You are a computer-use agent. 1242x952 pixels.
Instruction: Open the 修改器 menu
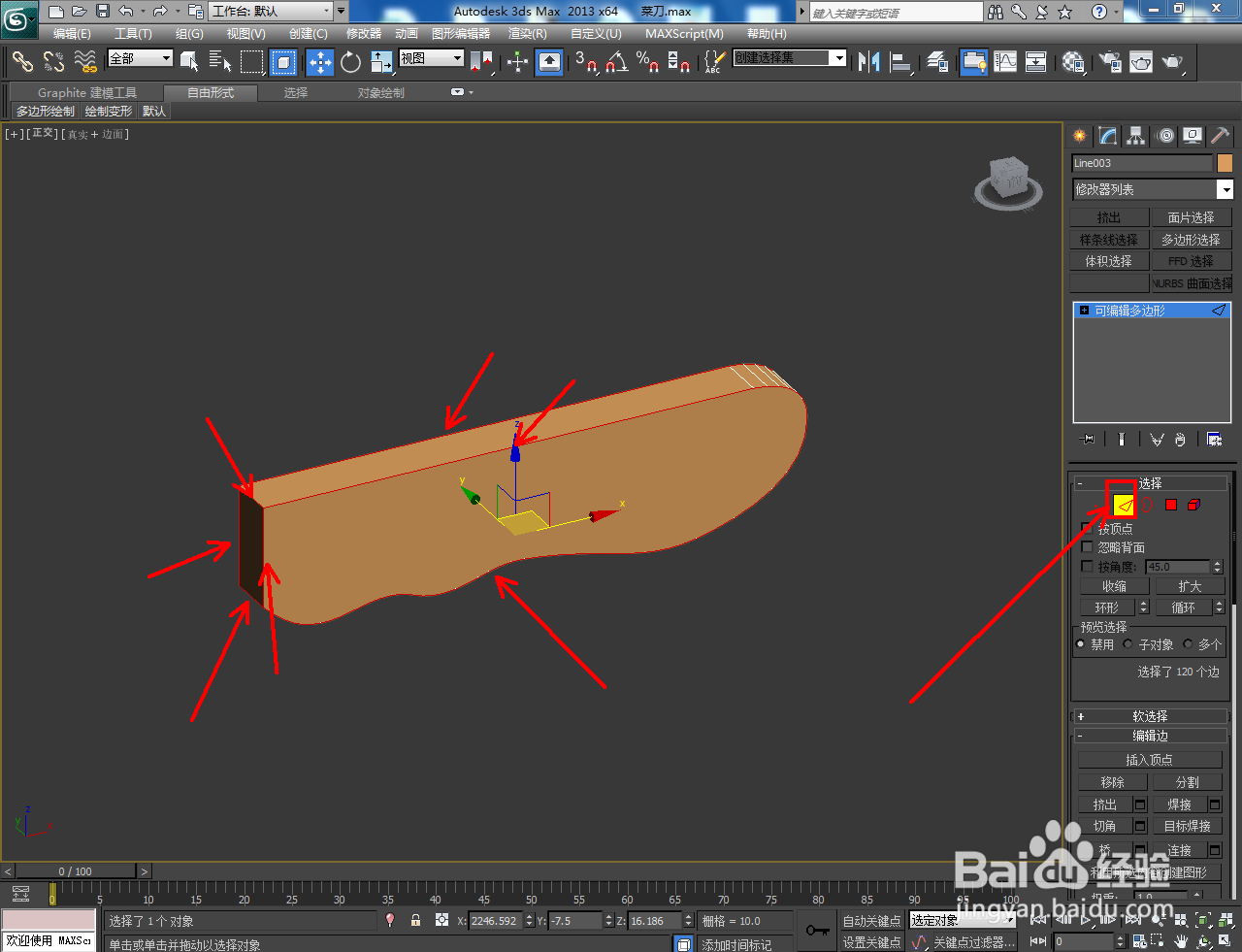(x=364, y=33)
